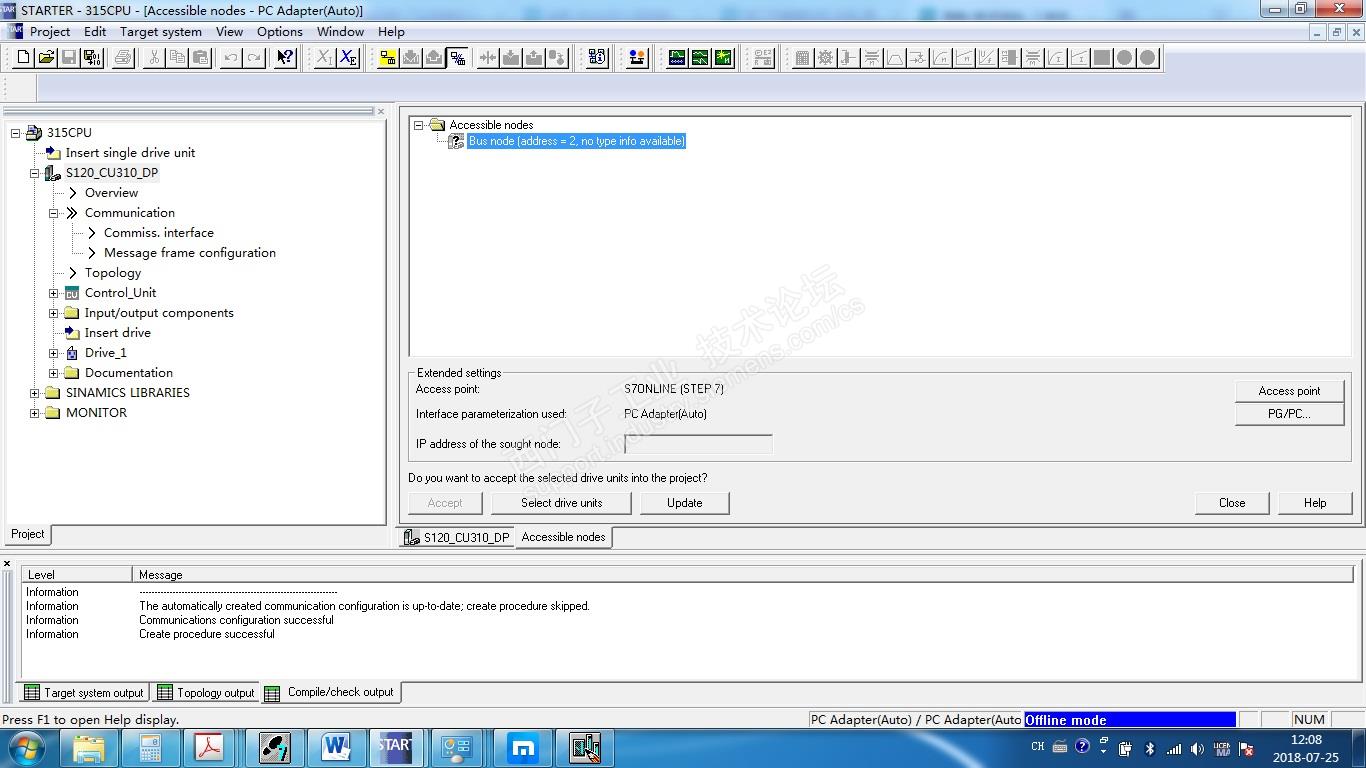Switch to the Target system output tab
Screen dimensions: 1366x768
click(x=84, y=692)
